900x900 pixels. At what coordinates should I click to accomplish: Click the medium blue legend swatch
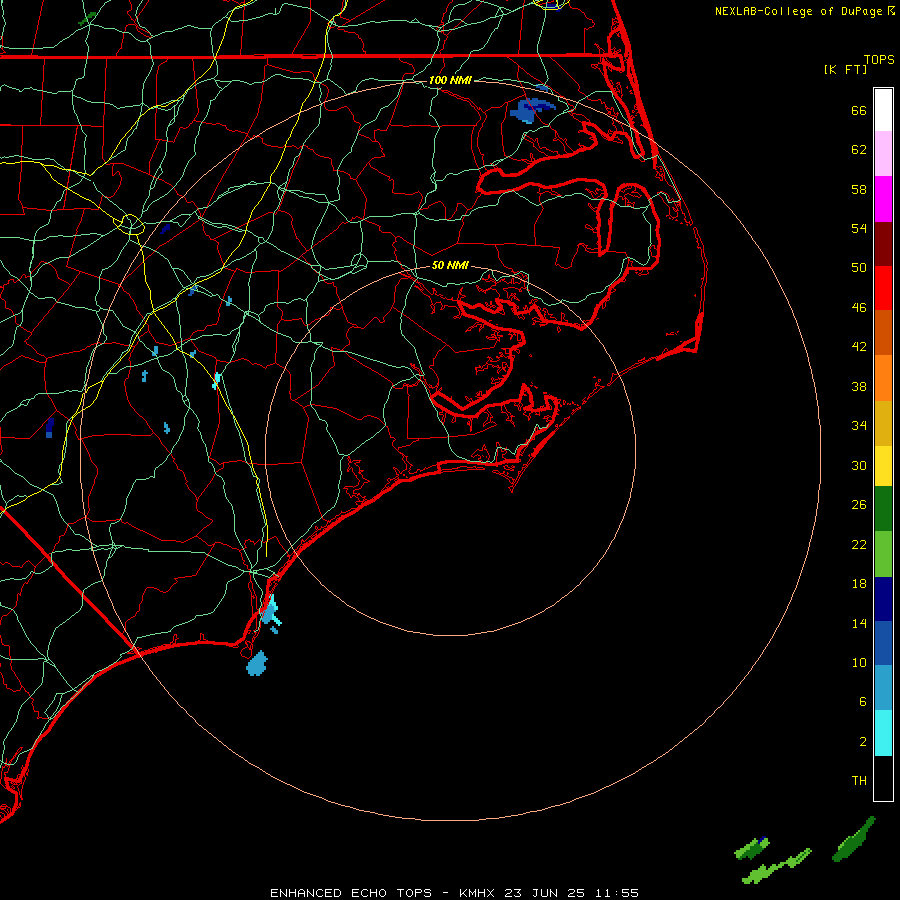[x=883, y=643]
